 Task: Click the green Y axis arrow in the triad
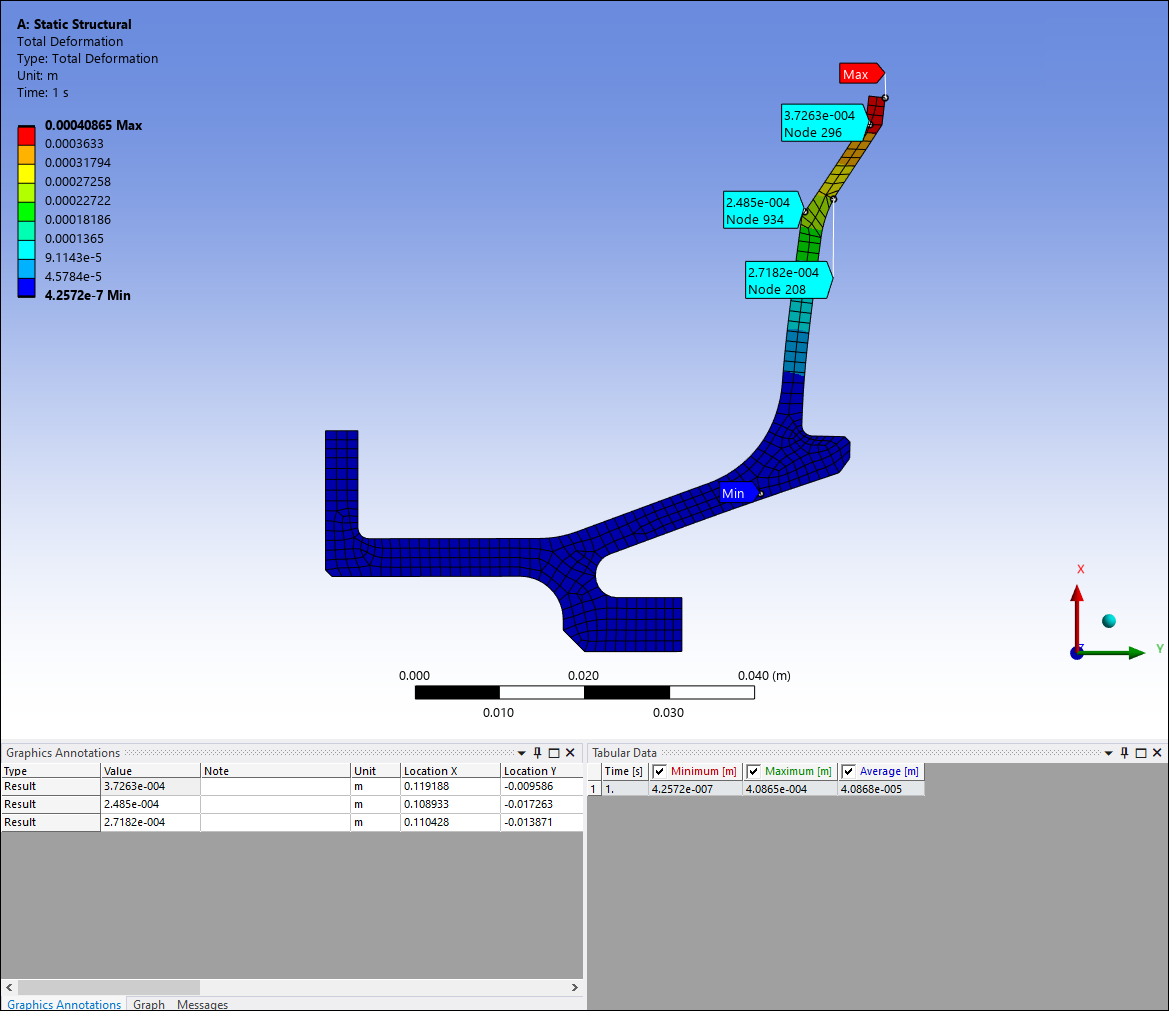(1137, 652)
